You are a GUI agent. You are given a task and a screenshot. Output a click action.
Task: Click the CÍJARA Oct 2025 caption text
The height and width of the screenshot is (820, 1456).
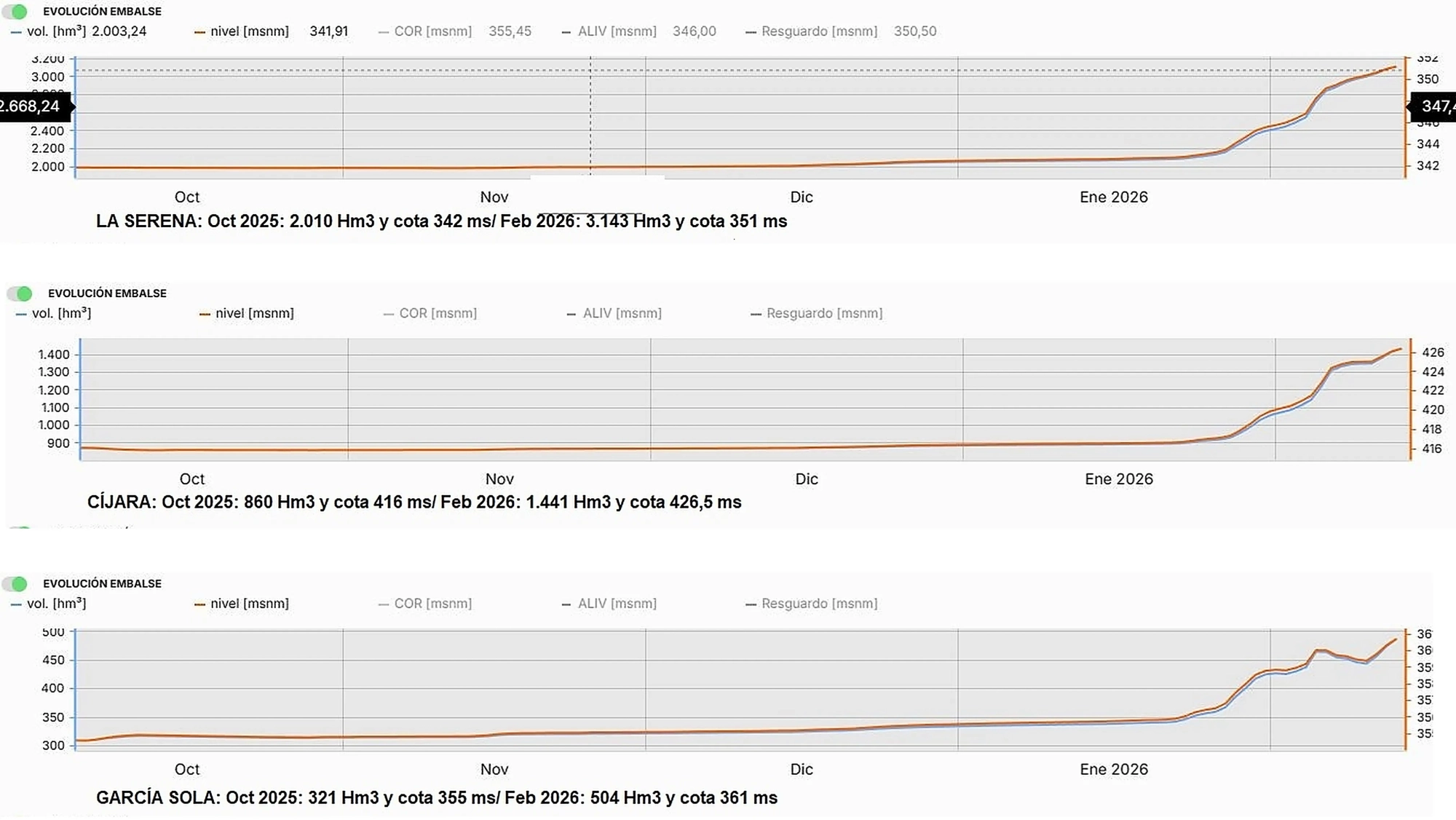click(414, 502)
